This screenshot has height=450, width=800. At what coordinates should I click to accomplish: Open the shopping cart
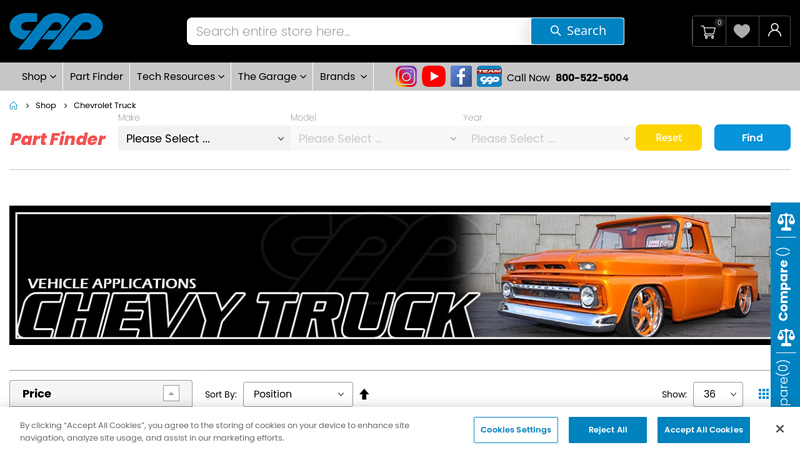click(709, 32)
